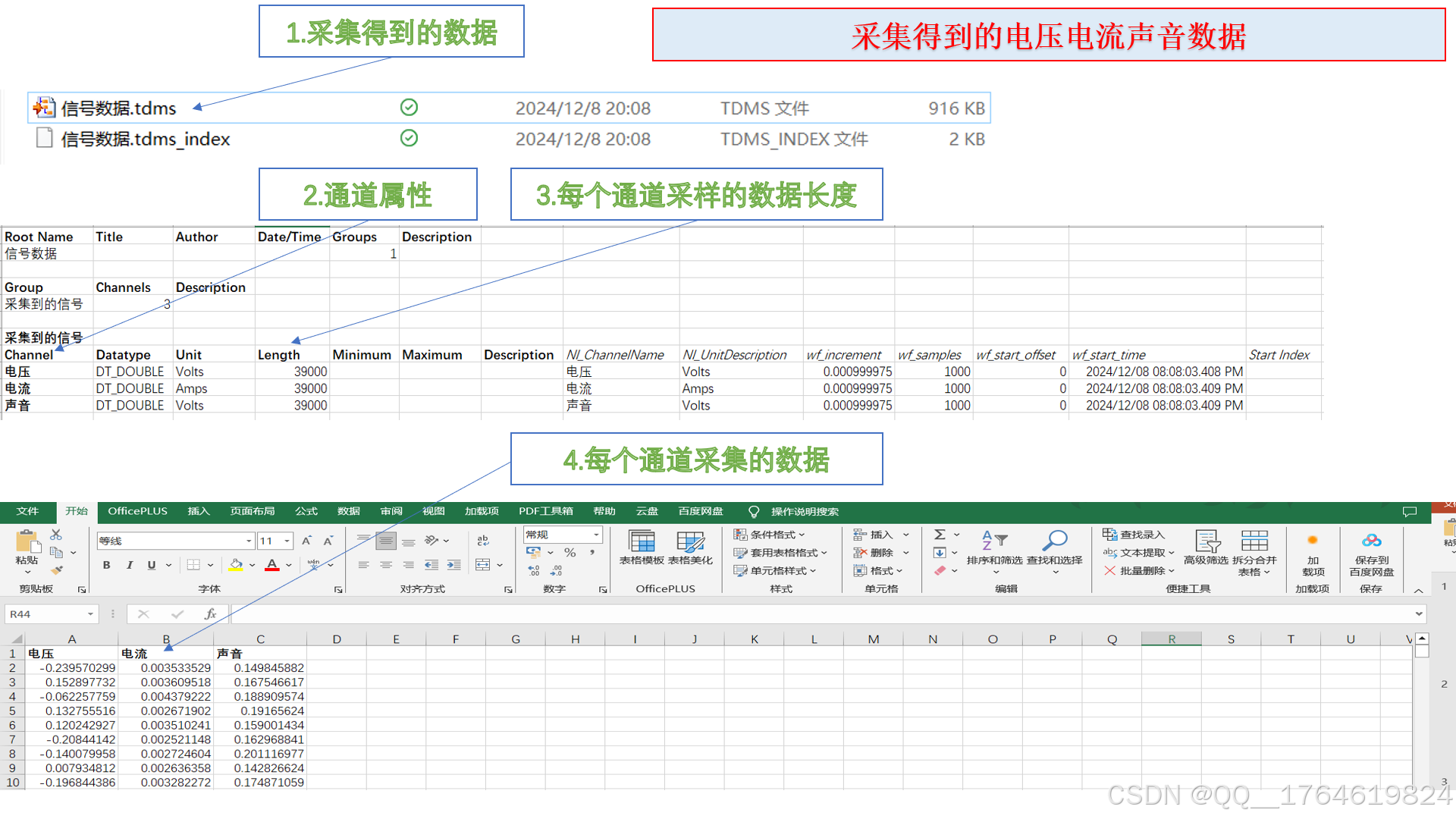
Task: Click the percent style icon
Action: (570, 553)
